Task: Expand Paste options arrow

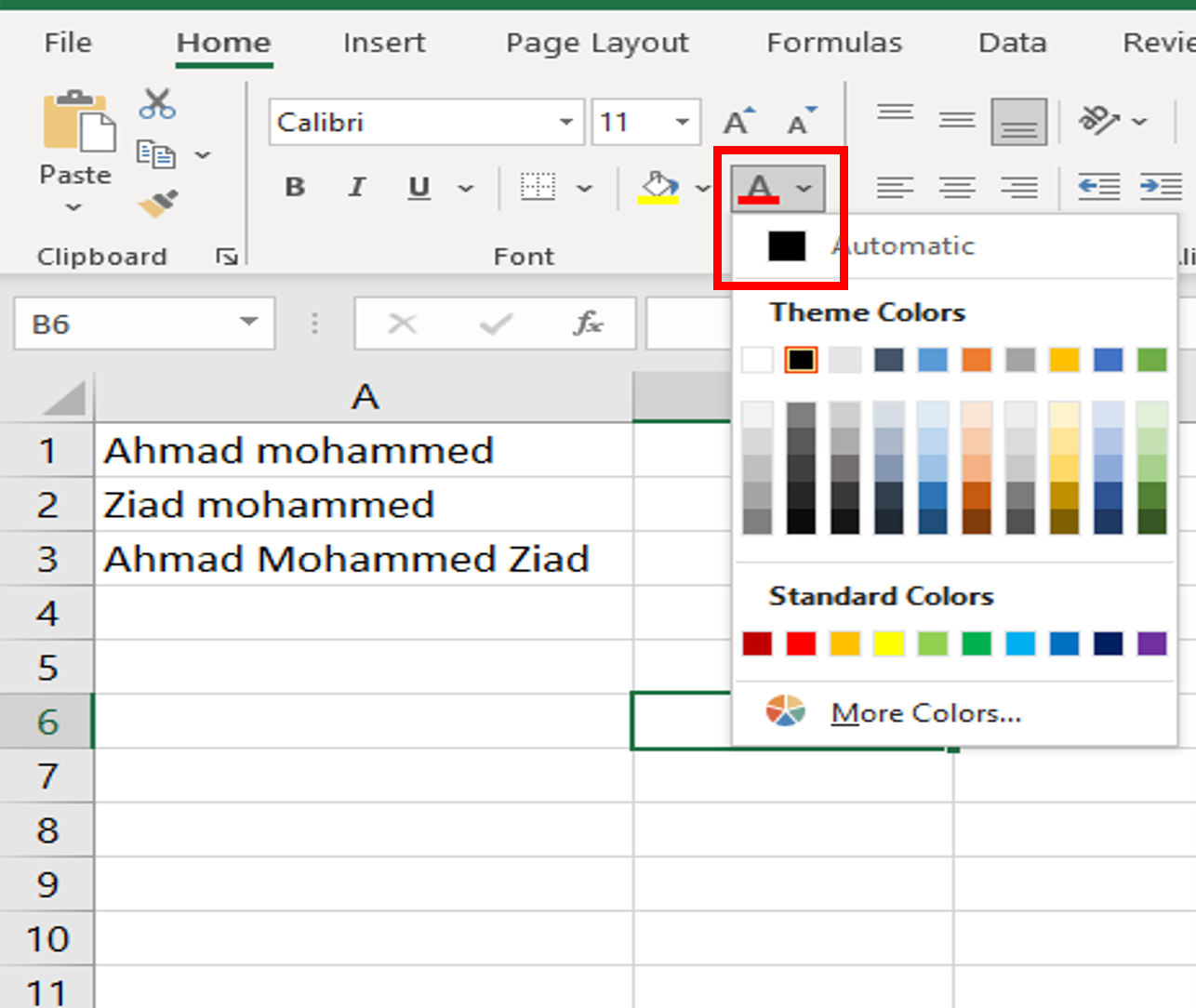Action: (x=73, y=207)
